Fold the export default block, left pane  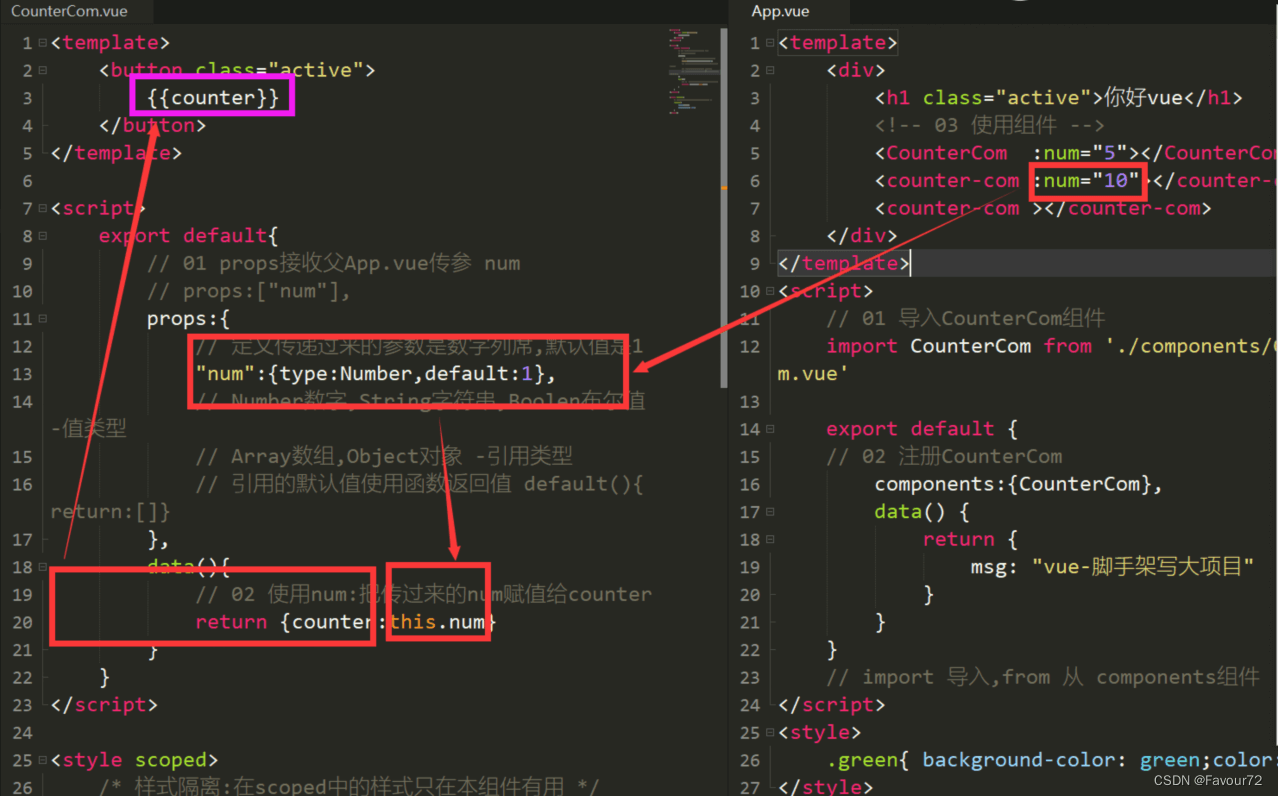tap(42, 236)
